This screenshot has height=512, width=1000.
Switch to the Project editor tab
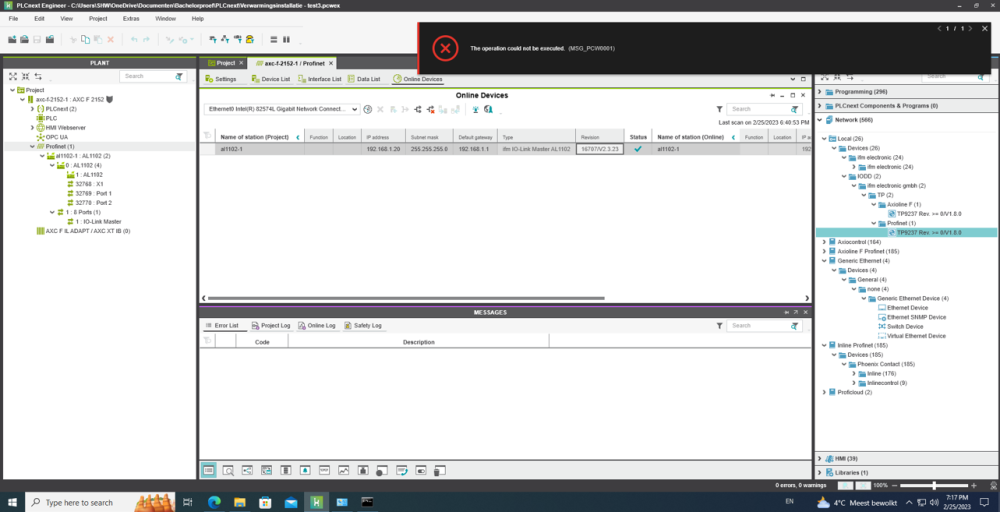coord(226,63)
